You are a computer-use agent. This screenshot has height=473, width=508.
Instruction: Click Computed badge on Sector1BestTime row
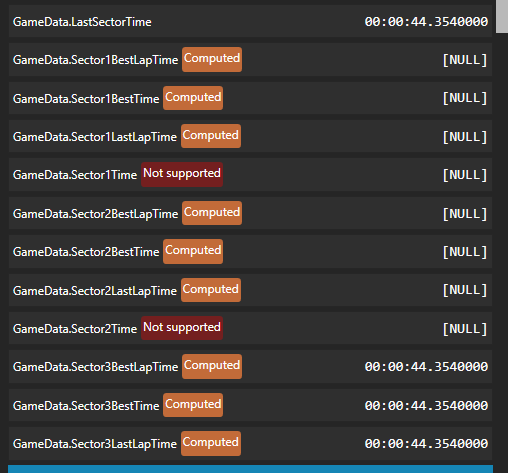(193, 98)
